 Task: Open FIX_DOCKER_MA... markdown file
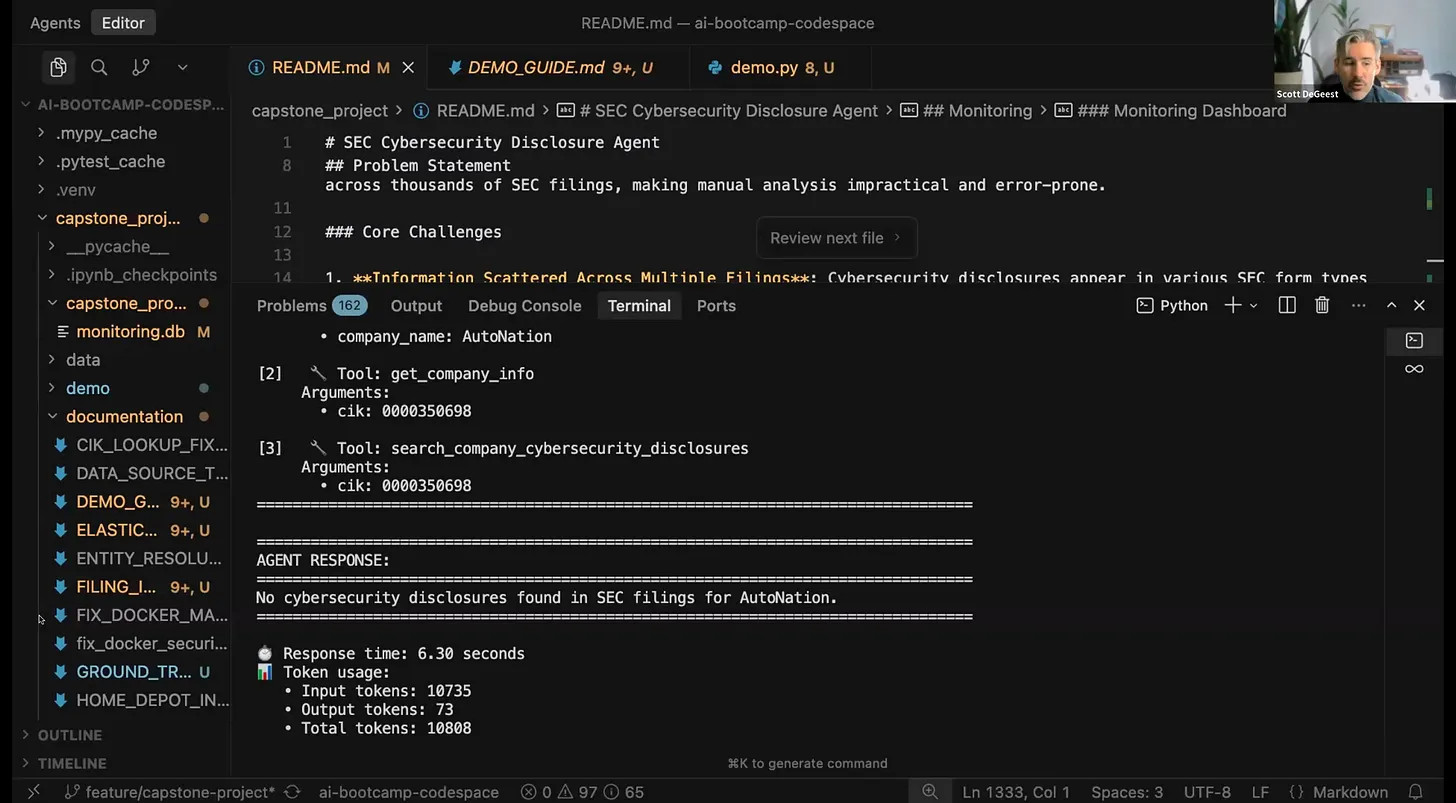[152, 615]
